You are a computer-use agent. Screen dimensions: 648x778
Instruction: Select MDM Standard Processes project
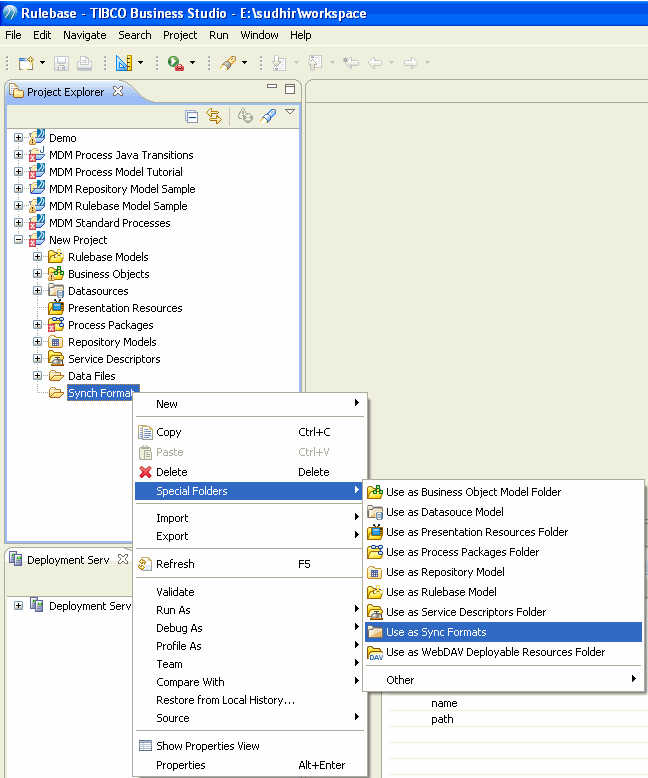(110, 223)
